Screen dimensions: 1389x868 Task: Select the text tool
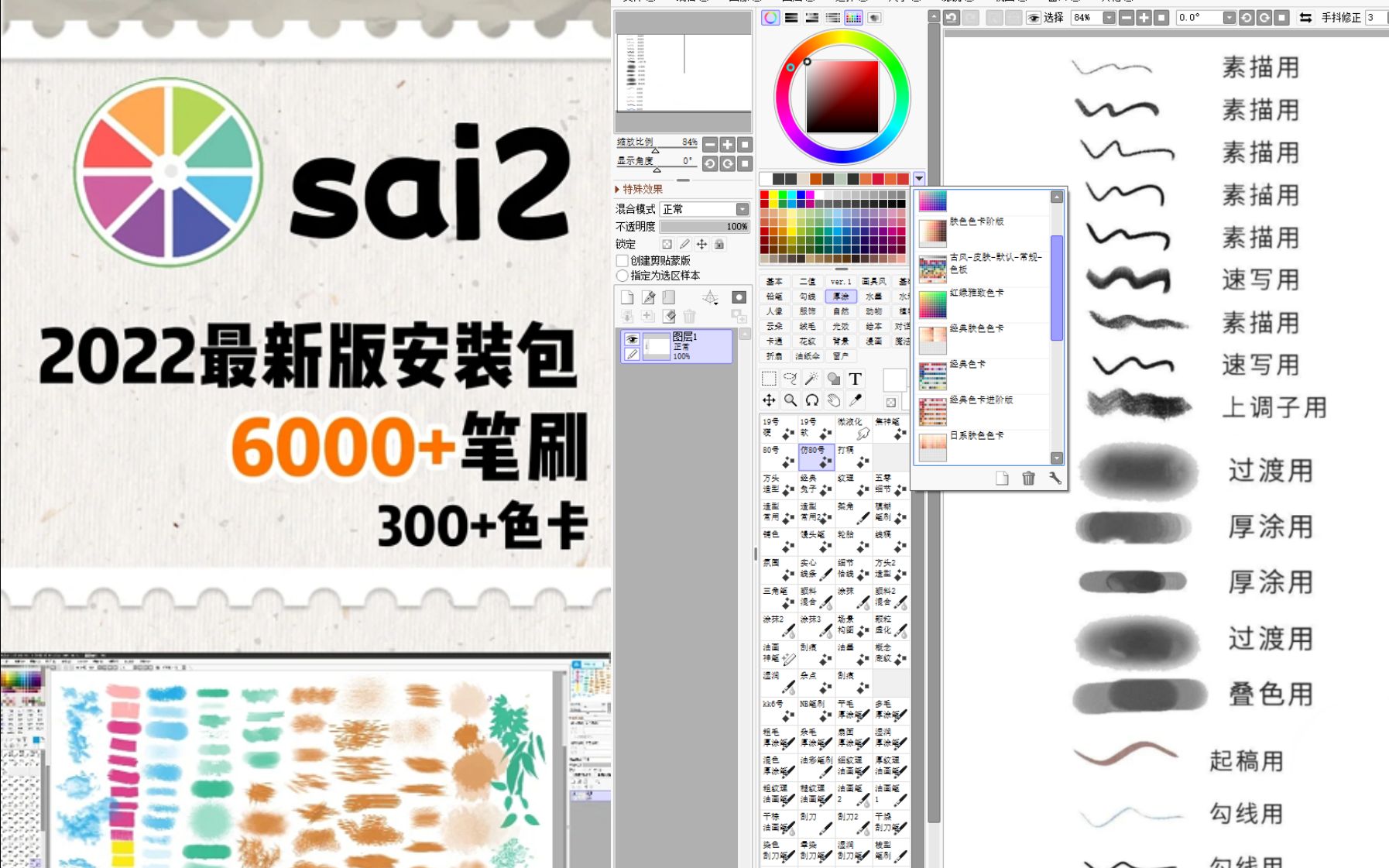coord(856,379)
